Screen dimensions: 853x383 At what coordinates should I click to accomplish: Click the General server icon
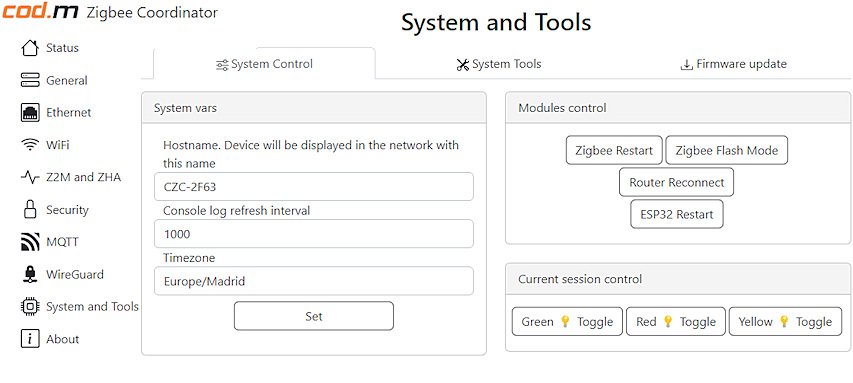[x=30, y=80]
